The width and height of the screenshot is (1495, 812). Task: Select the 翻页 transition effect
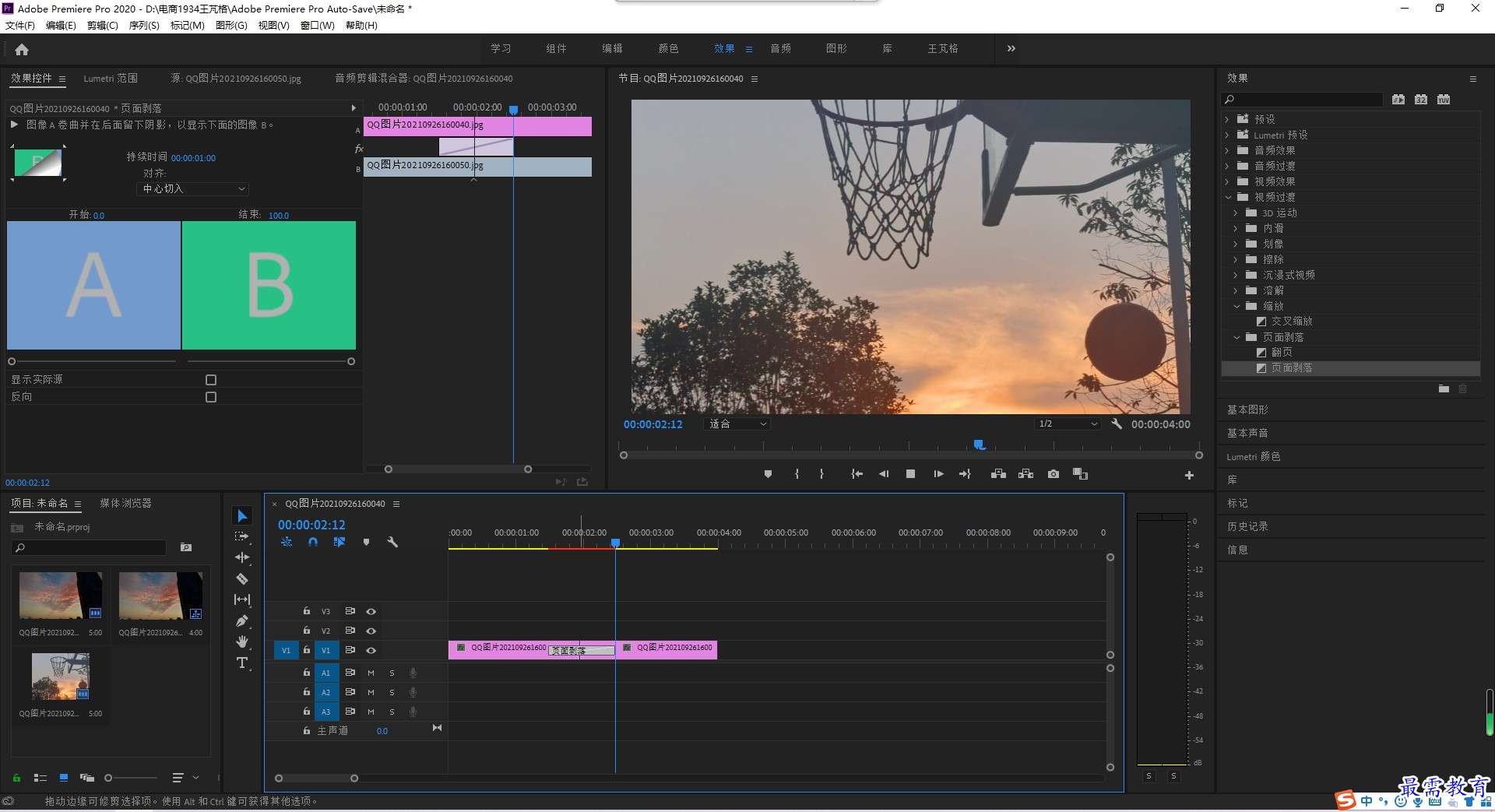[x=1282, y=353]
